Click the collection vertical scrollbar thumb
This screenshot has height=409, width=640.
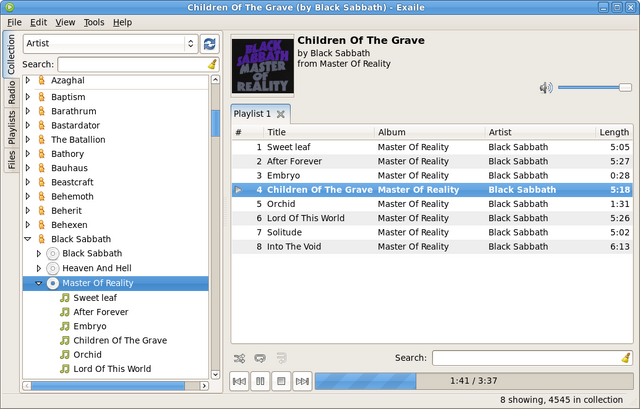[x=216, y=124]
